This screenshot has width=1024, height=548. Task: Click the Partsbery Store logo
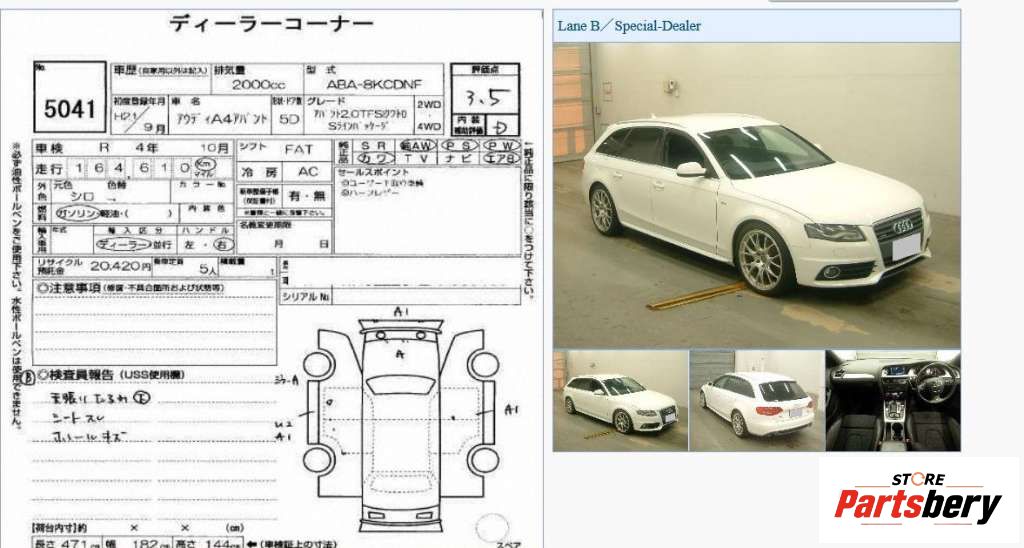[917, 498]
